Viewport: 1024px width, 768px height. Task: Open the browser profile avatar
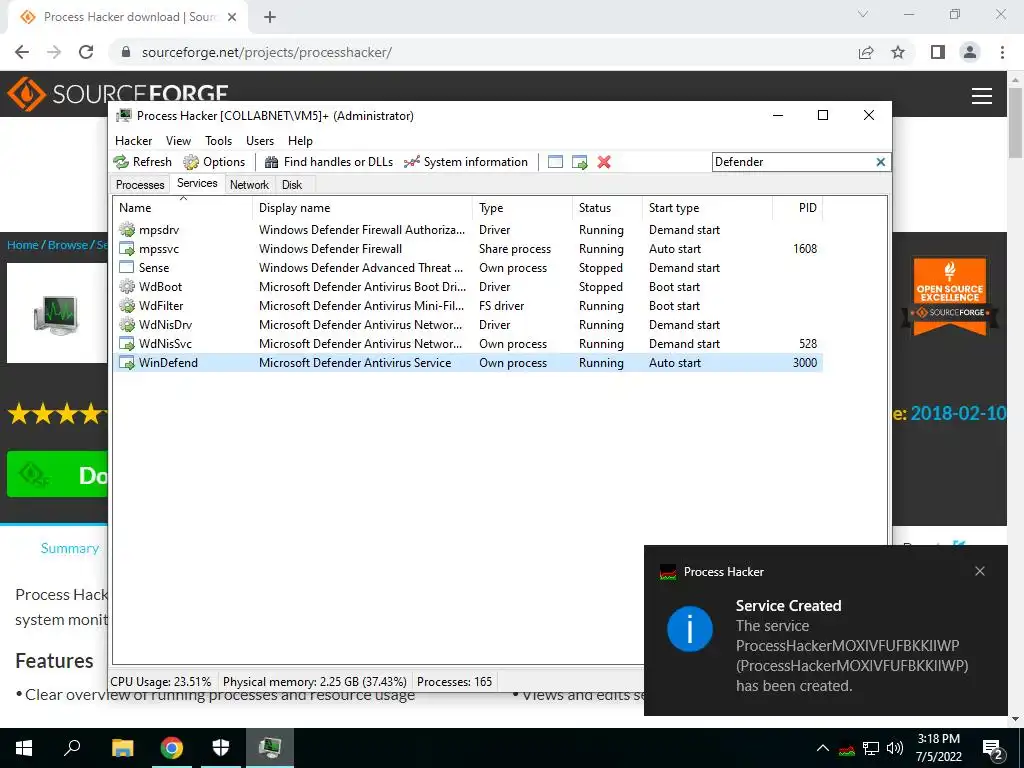point(970,52)
